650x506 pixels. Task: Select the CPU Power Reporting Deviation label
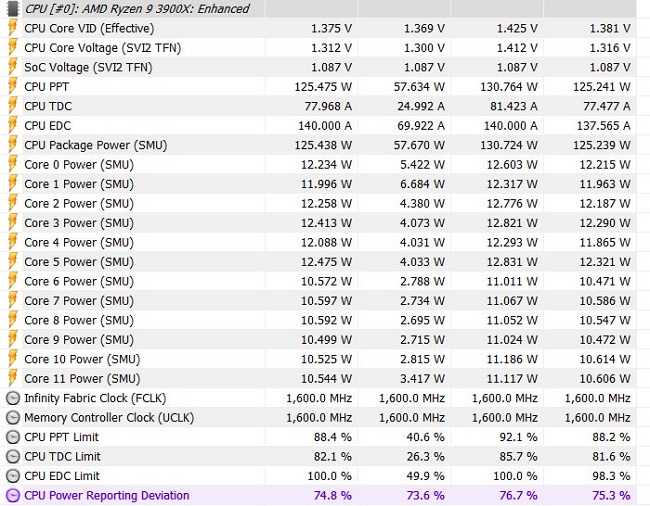tap(107, 496)
